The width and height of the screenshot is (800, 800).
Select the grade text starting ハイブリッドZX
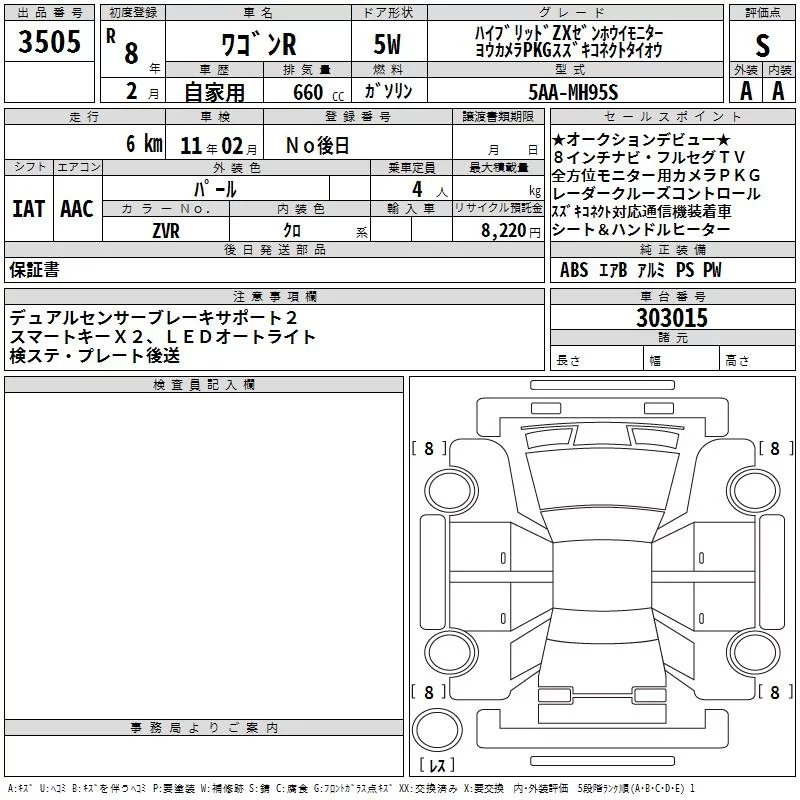coord(569,42)
